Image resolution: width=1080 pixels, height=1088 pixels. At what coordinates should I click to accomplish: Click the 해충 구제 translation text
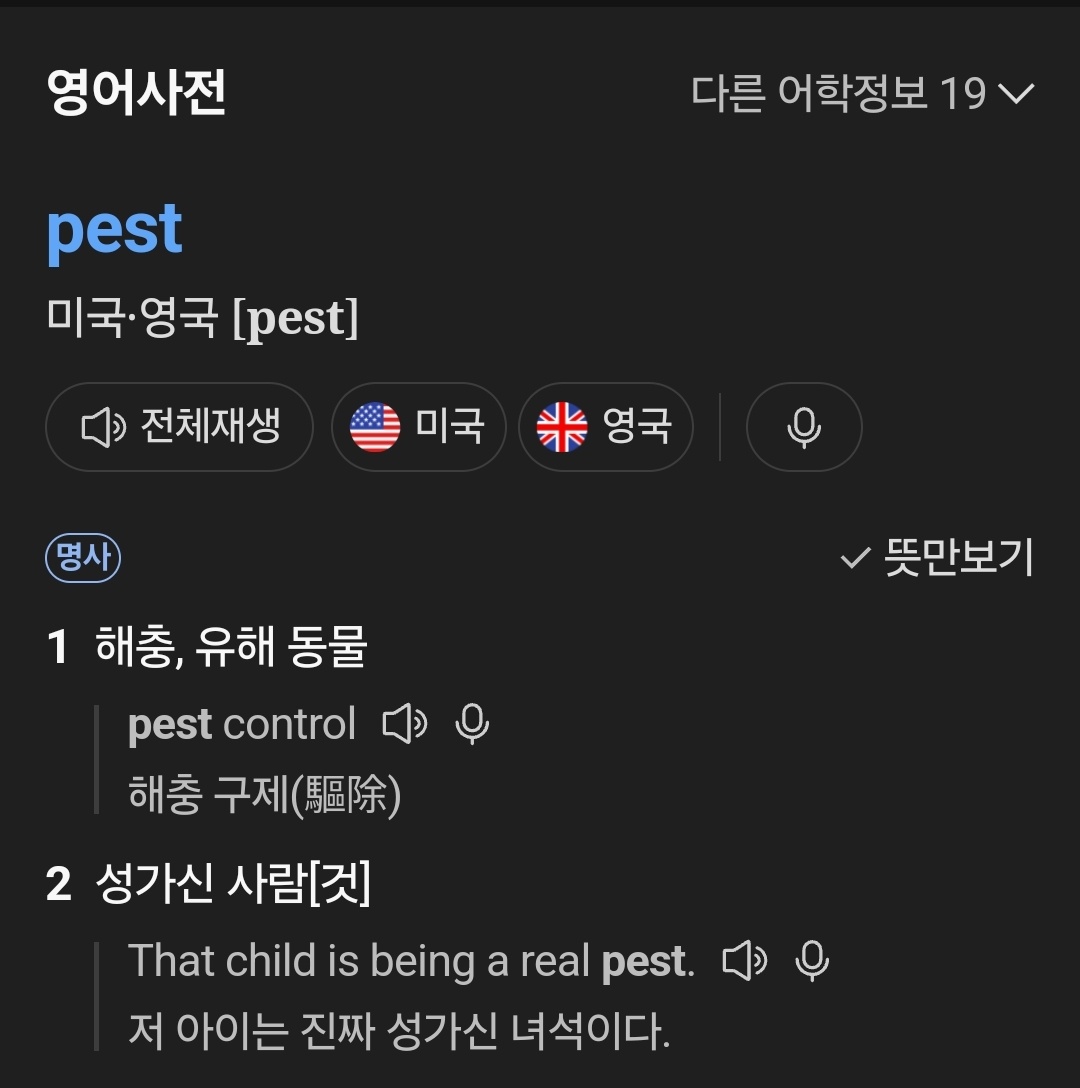point(265,796)
